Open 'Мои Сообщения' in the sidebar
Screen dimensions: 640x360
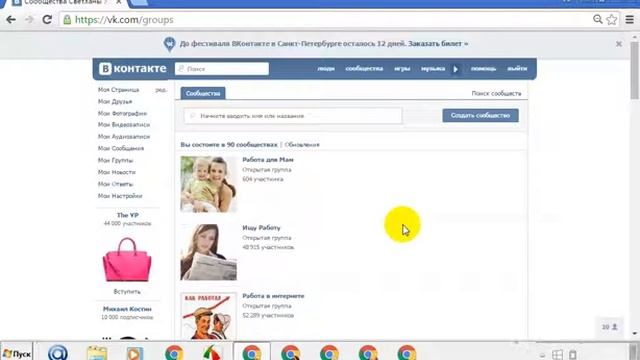click(x=121, y=149)
